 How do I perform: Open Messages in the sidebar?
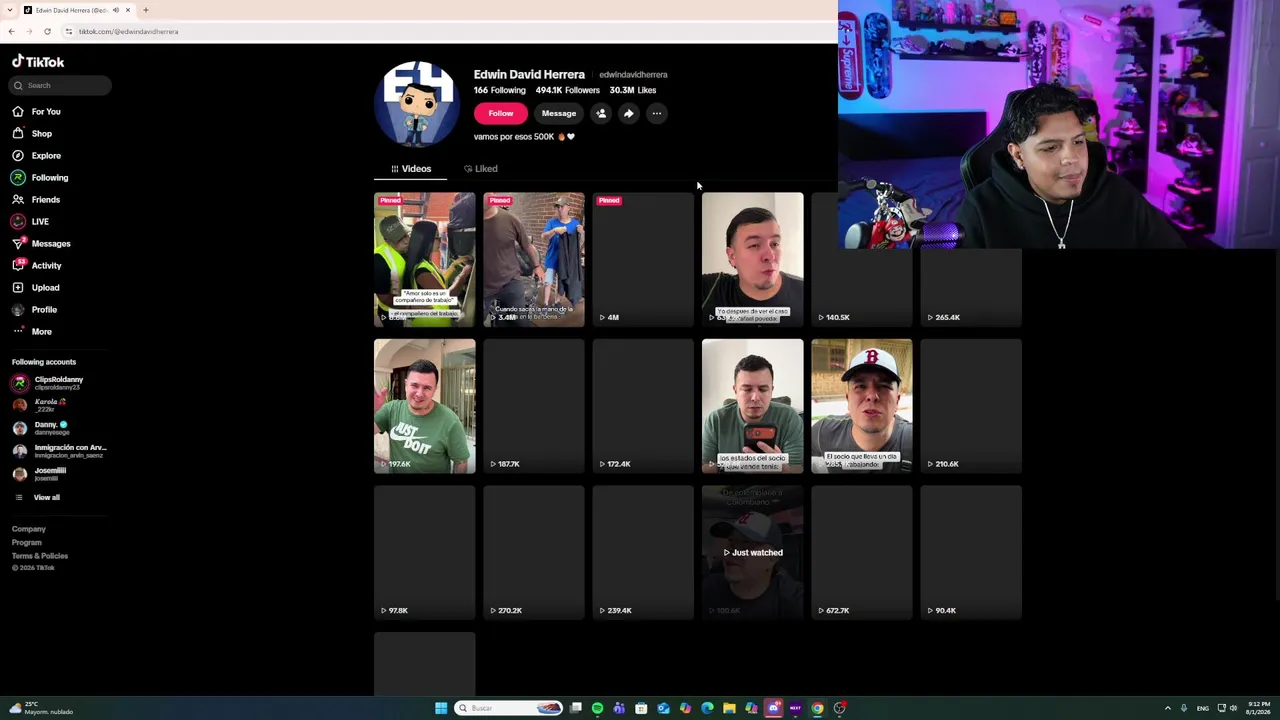pyautogui.click(x=41, y=243)
